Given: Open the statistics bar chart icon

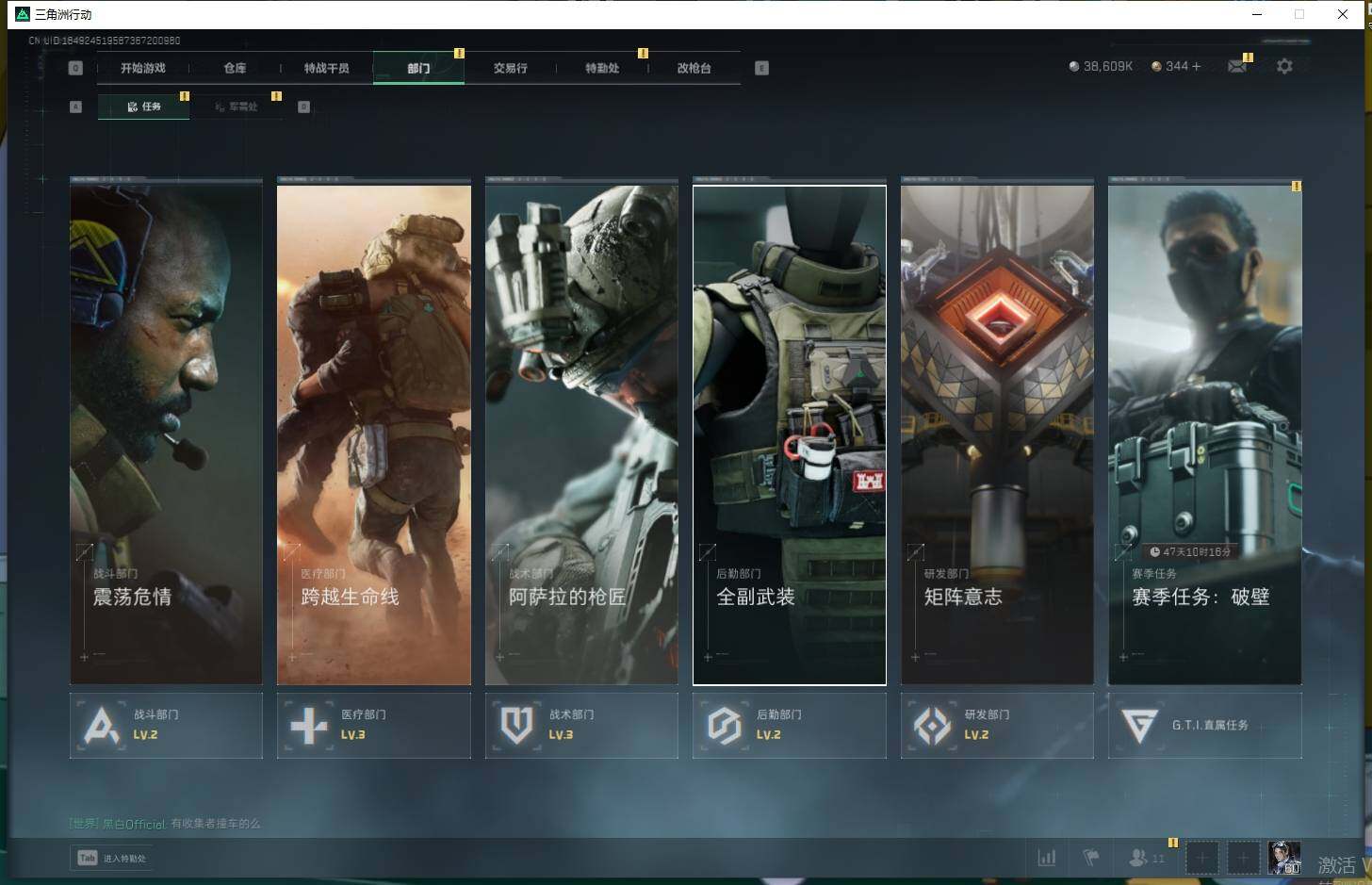Looking at the screenshot, I should (x=1047, y=858).
